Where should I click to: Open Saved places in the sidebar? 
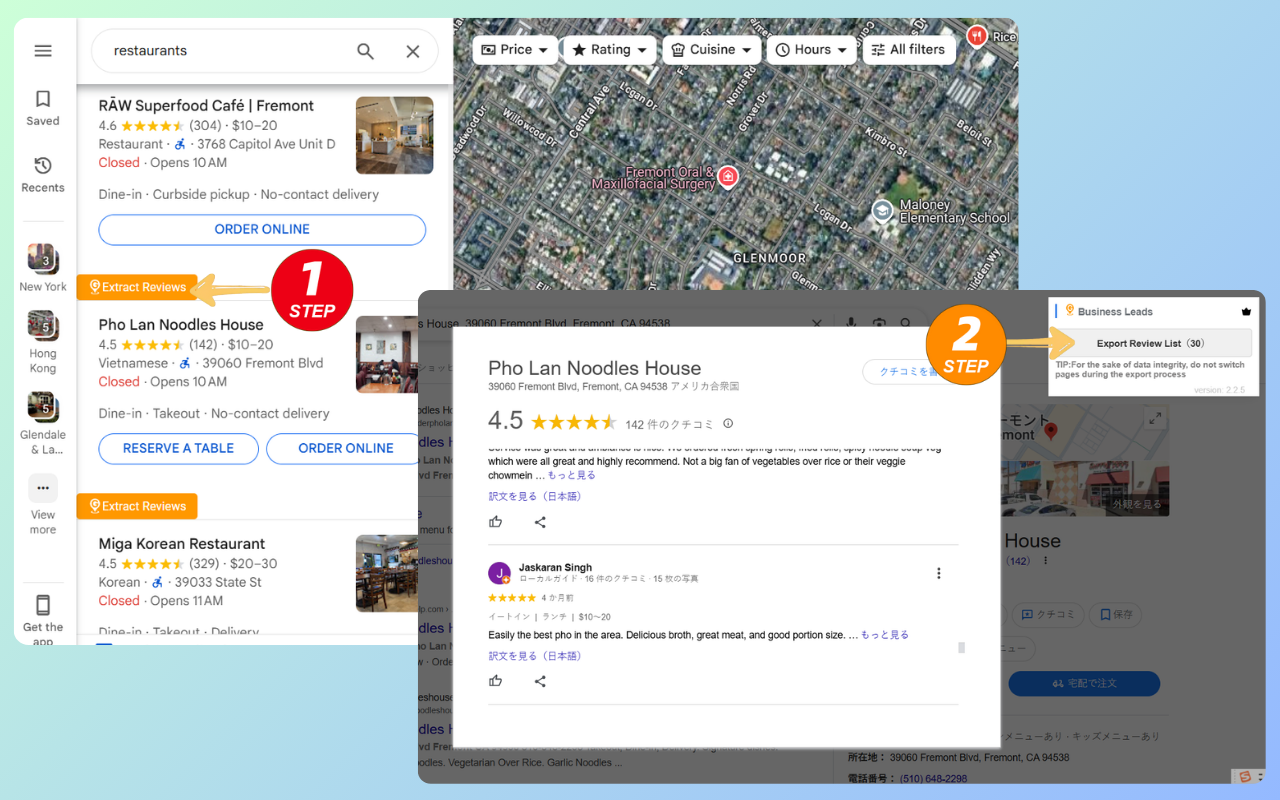point(43,108)
